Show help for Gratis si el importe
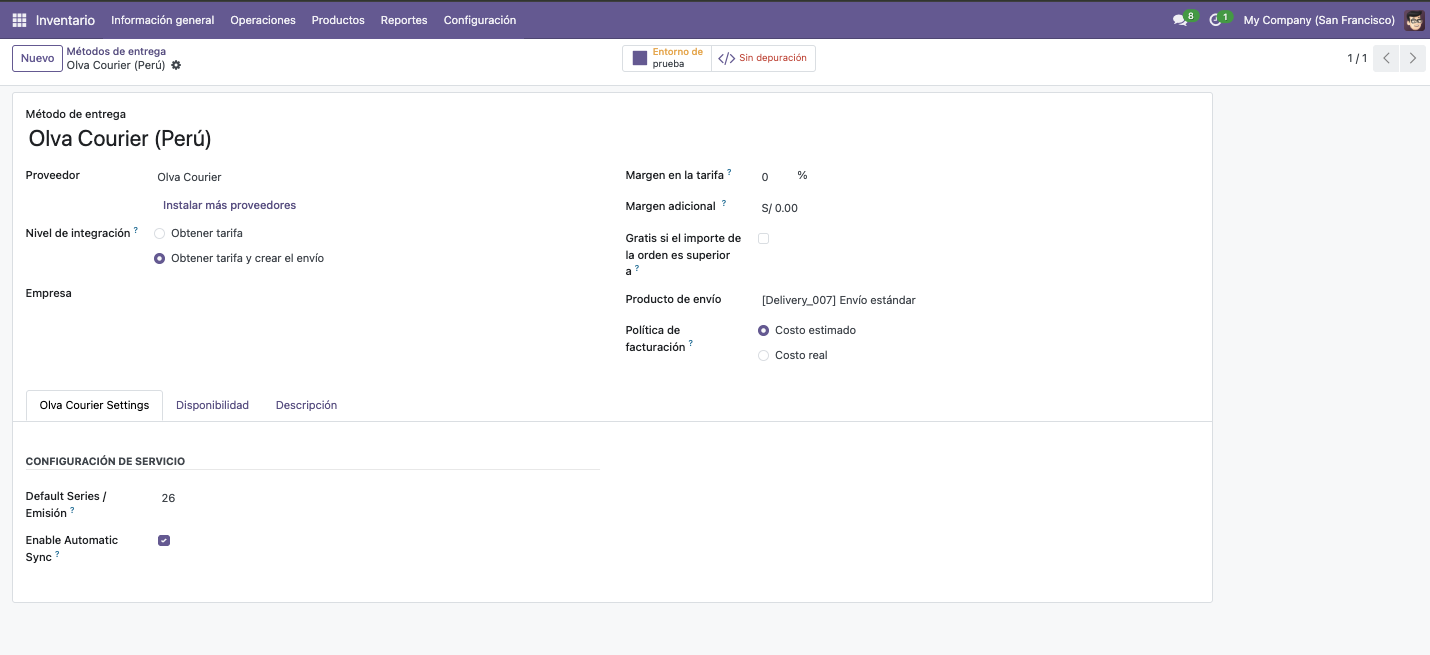This screenshot has height=655, width=1430. [x=637, y=268]
